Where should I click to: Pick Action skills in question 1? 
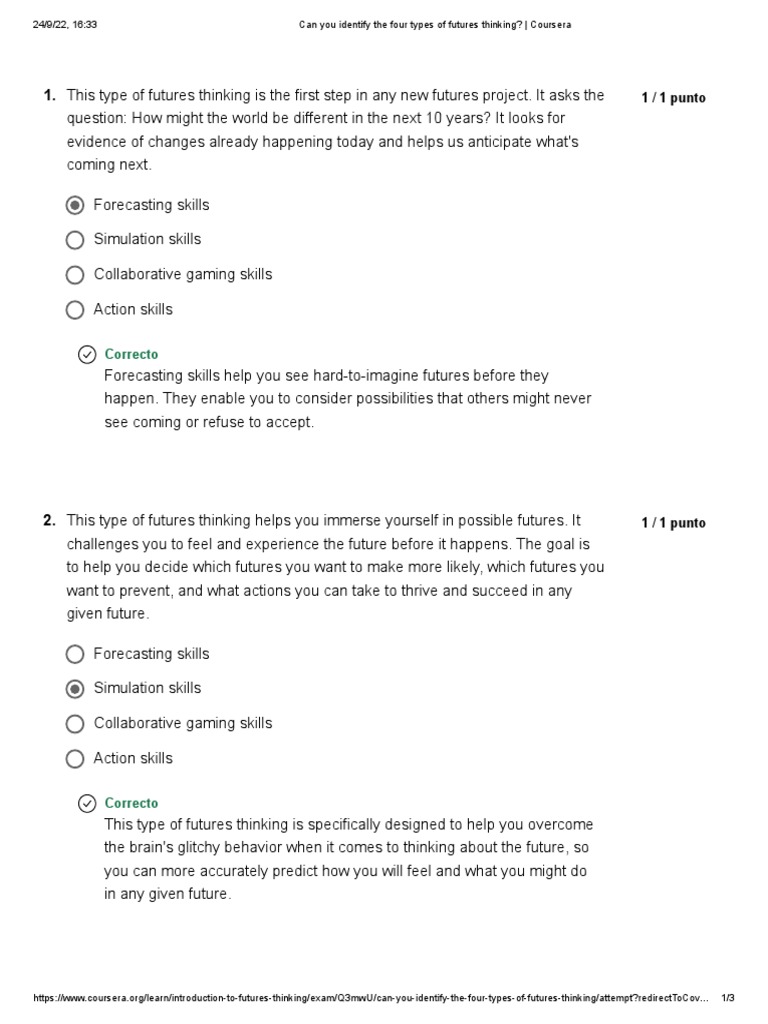(x=75, y=310)
